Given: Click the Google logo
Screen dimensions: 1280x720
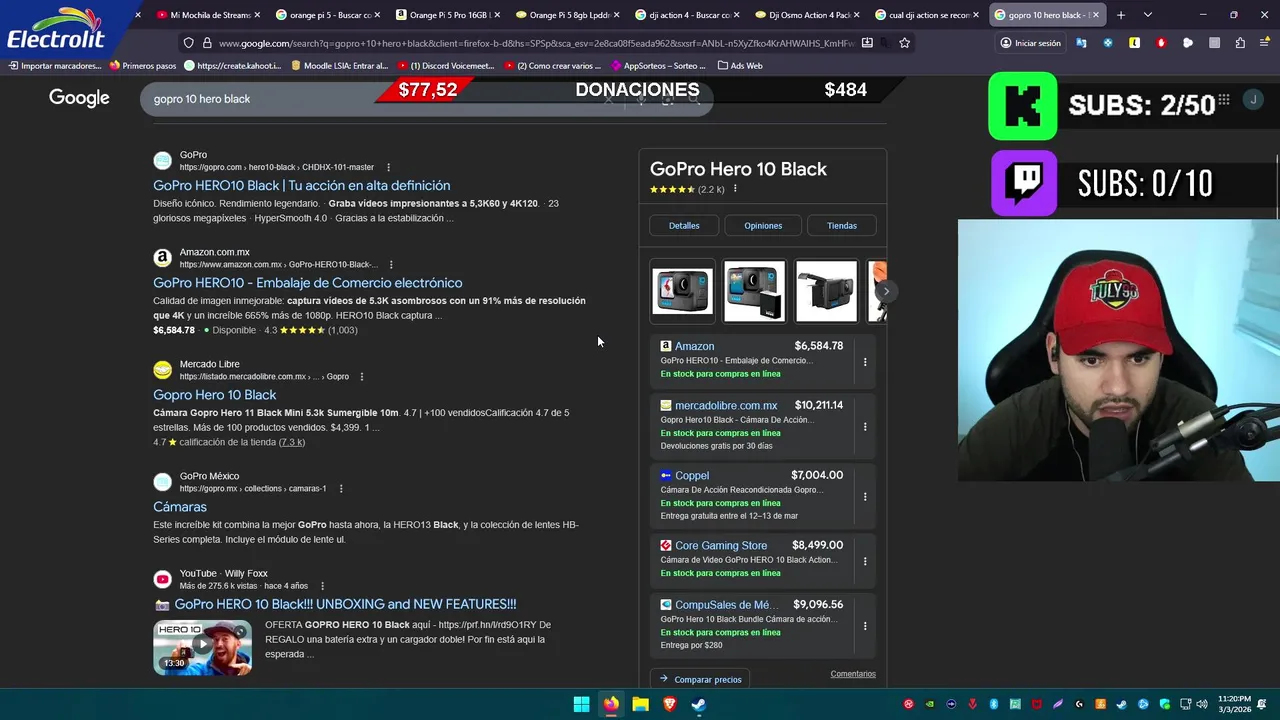Looking at the screenshot, I should tap(79, 98).
